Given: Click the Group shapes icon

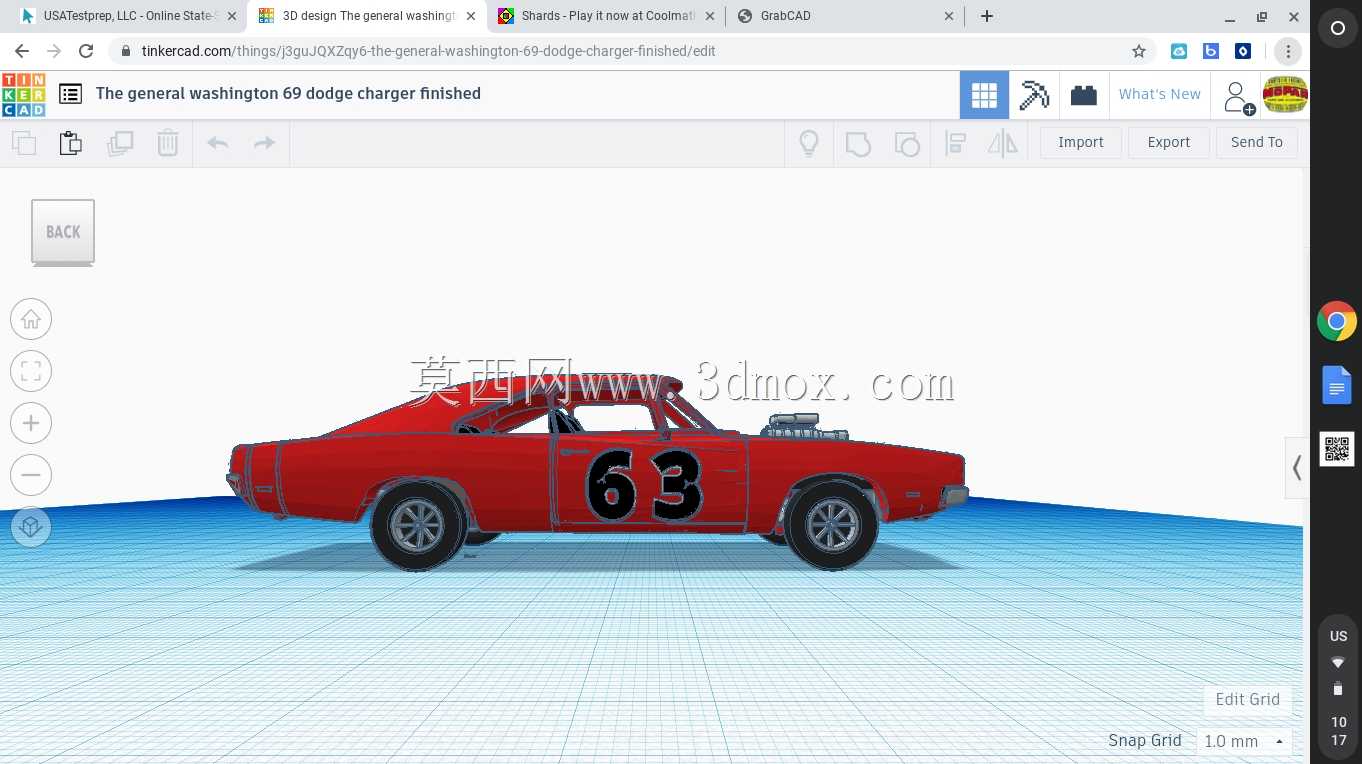Looking at the screenshot, I should point(858,144).
